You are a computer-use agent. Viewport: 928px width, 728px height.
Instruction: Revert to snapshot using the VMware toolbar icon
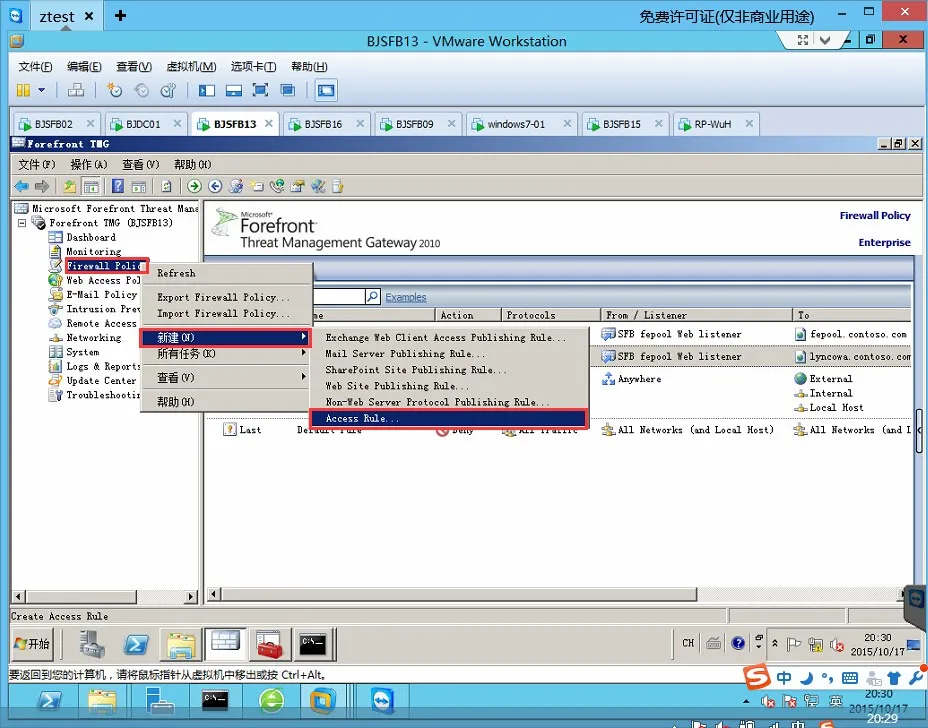tap(142, 90)
